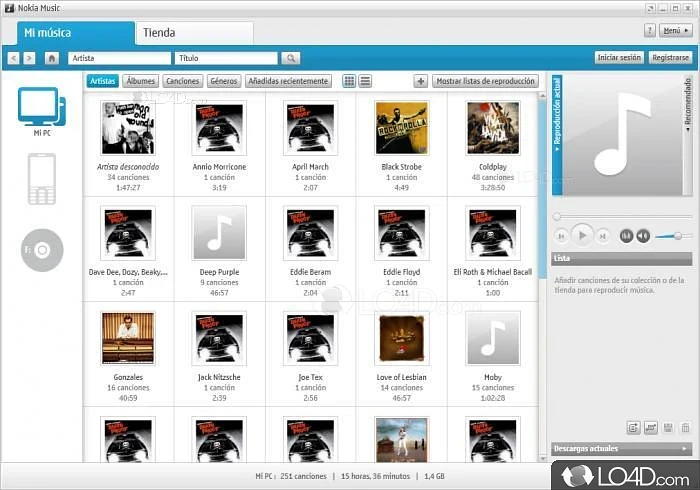Viewport: 700px width, 490px height.
Task: Click the Artista search field
Action: 119,58
